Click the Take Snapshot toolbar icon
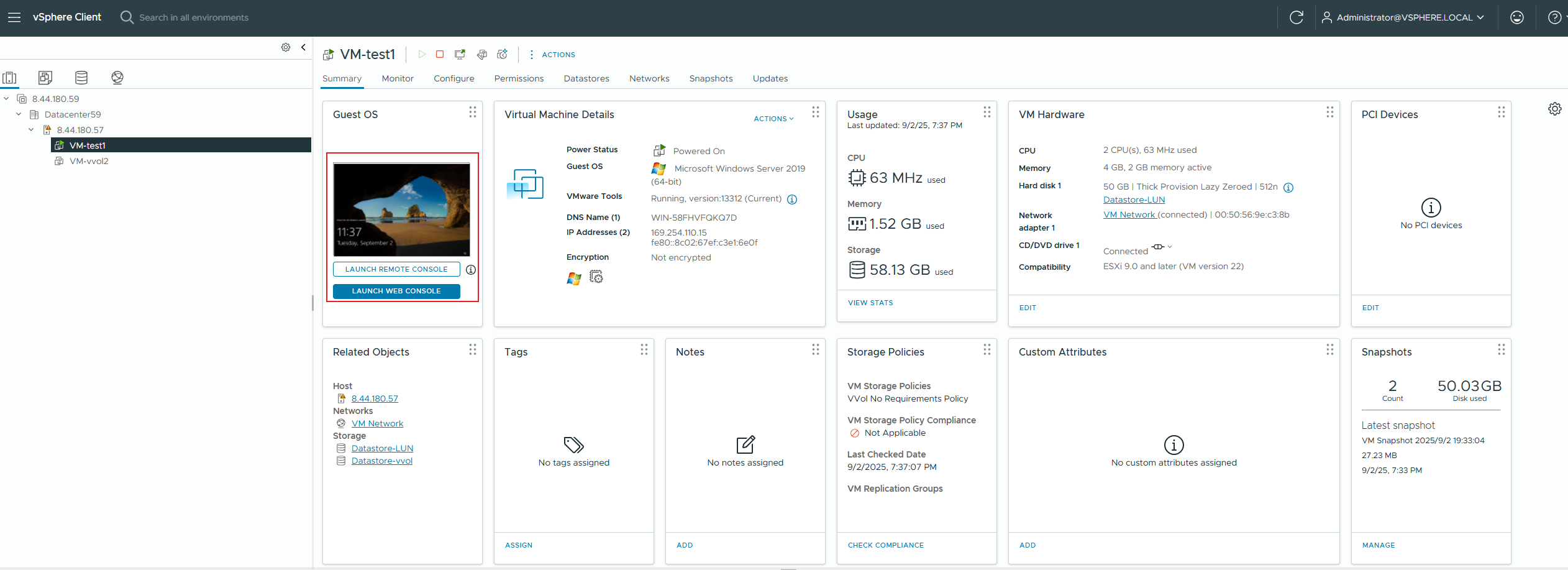 click(x=503, y=54)
